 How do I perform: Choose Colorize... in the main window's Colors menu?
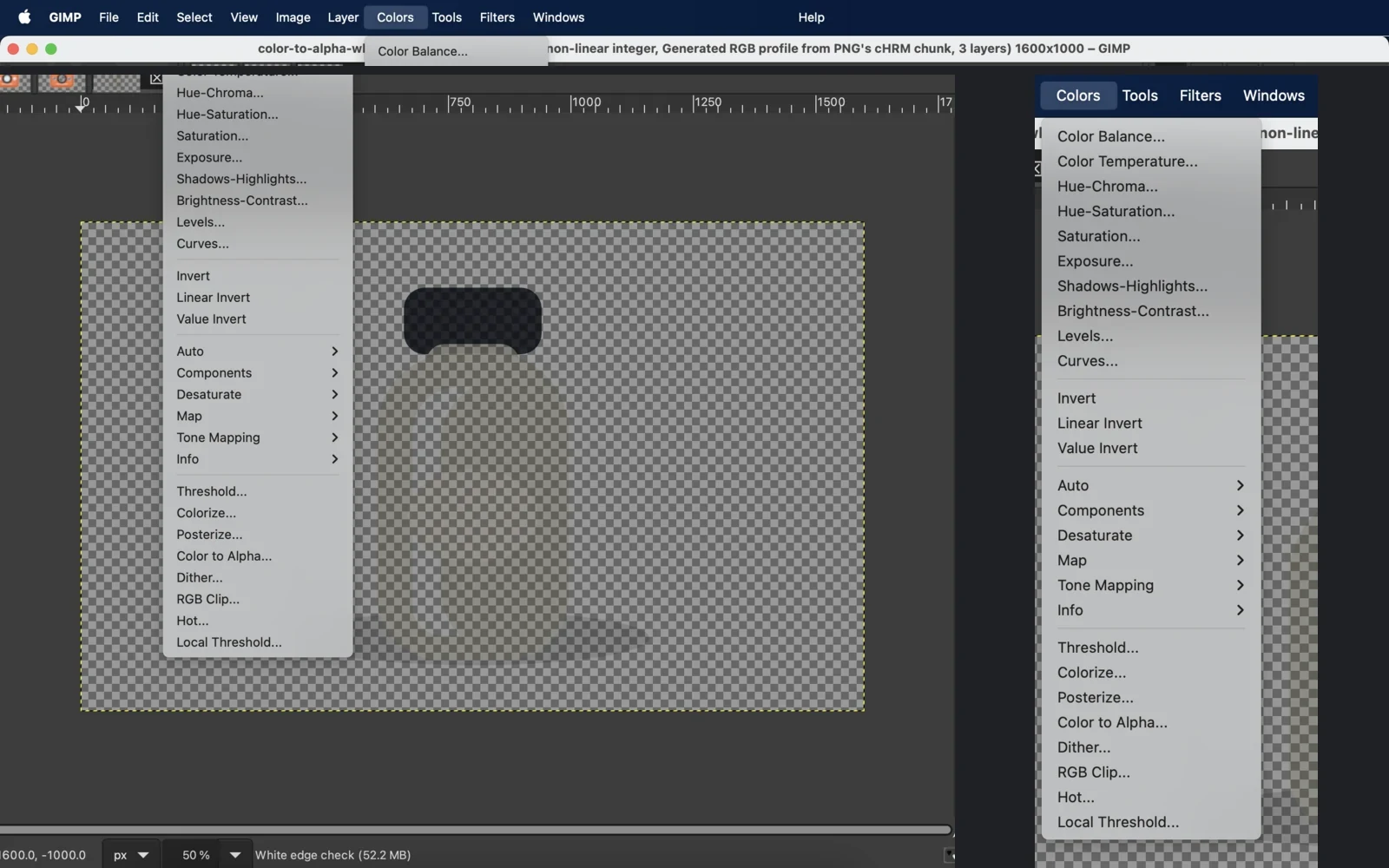pyautogui.click(x=258, y=513)
